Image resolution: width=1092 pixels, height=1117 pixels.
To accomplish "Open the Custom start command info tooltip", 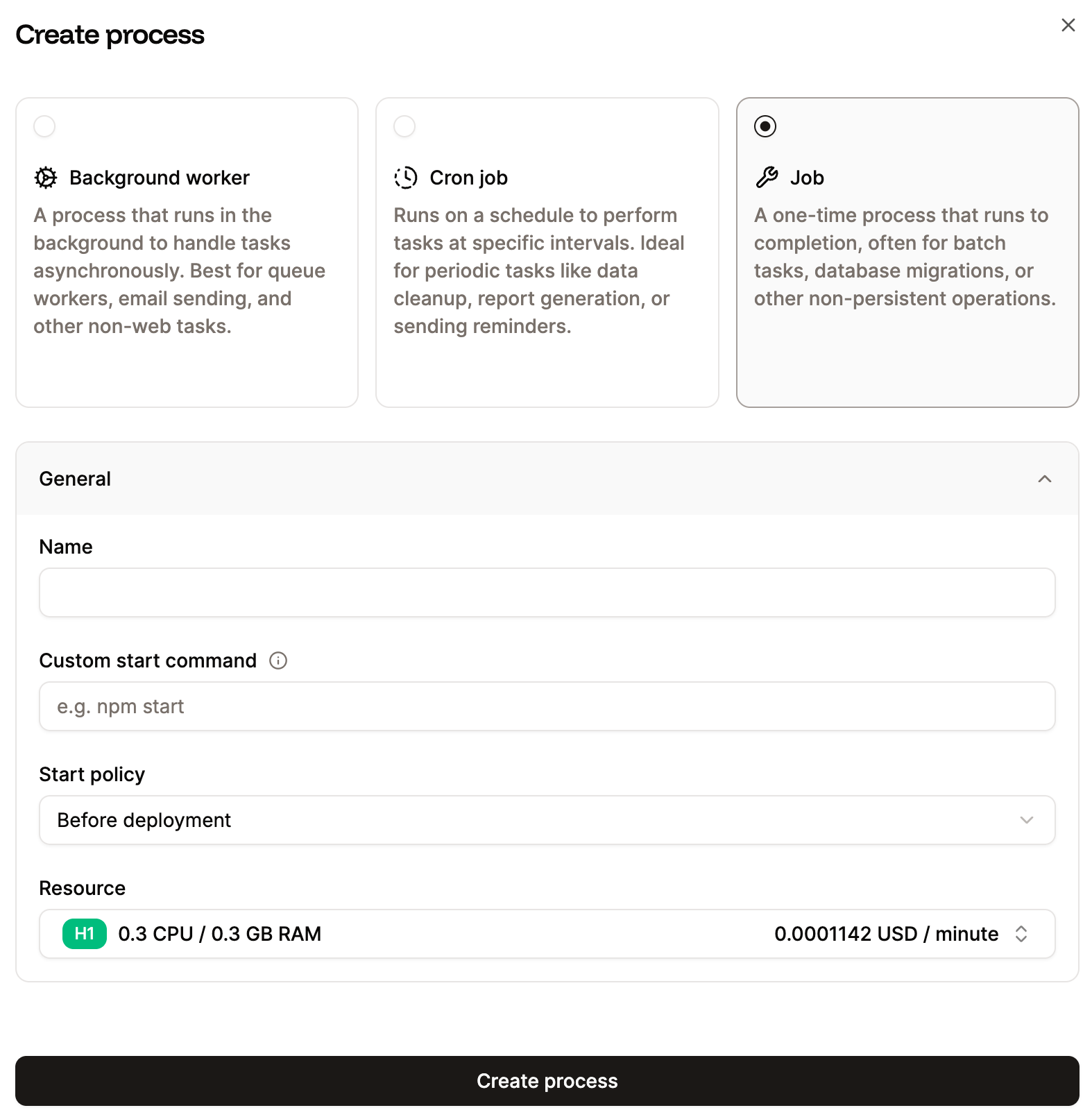I will [278, 660].
